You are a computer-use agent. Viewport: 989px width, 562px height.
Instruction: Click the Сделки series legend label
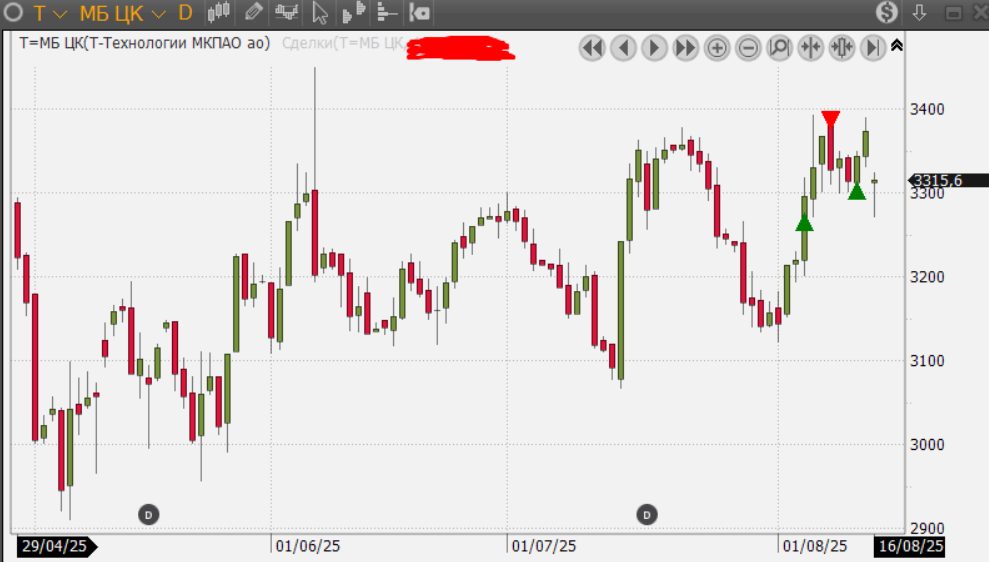pos(341,43)
